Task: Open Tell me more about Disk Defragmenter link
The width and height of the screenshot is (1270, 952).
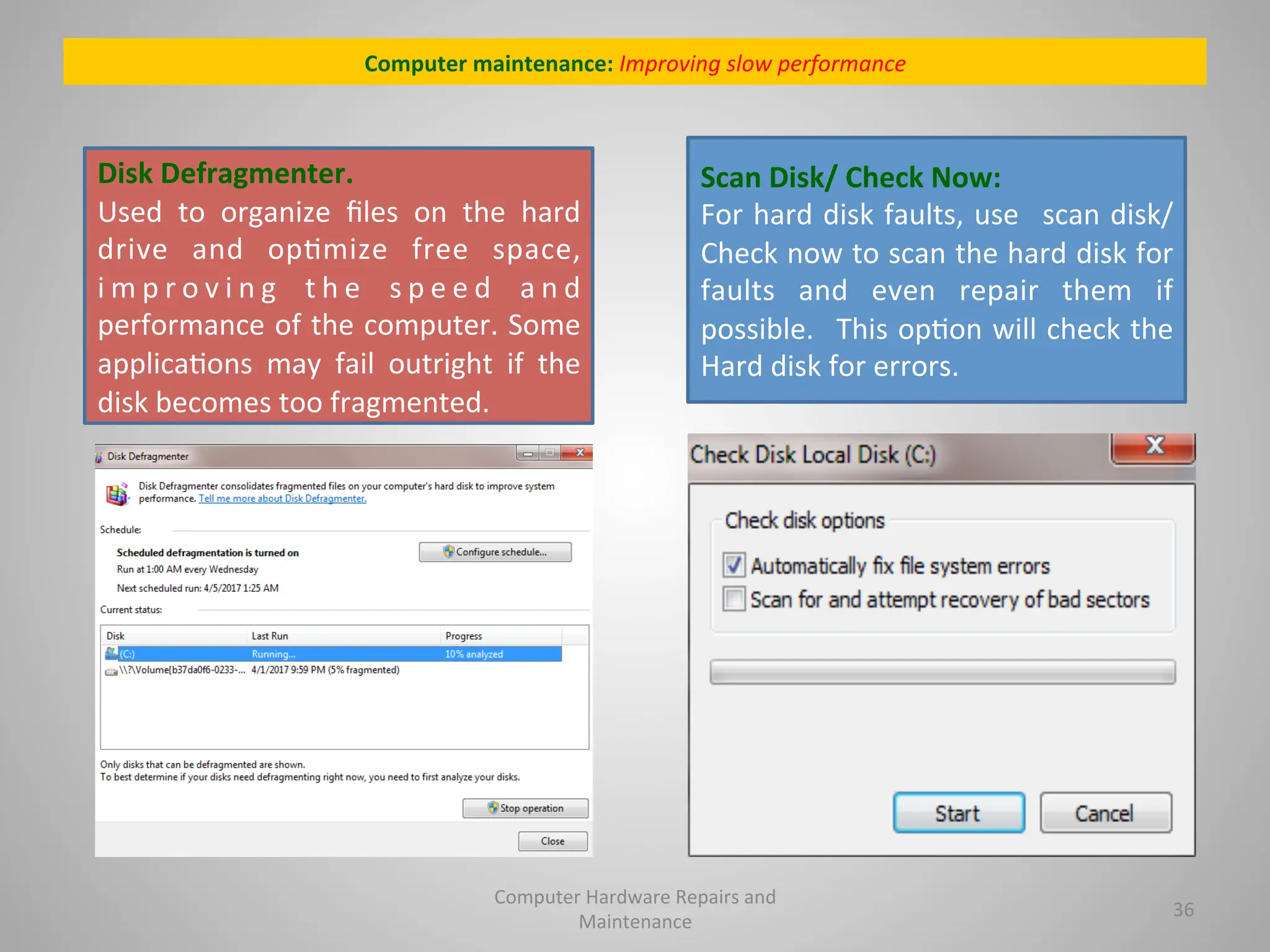Action: pos(282,499)
